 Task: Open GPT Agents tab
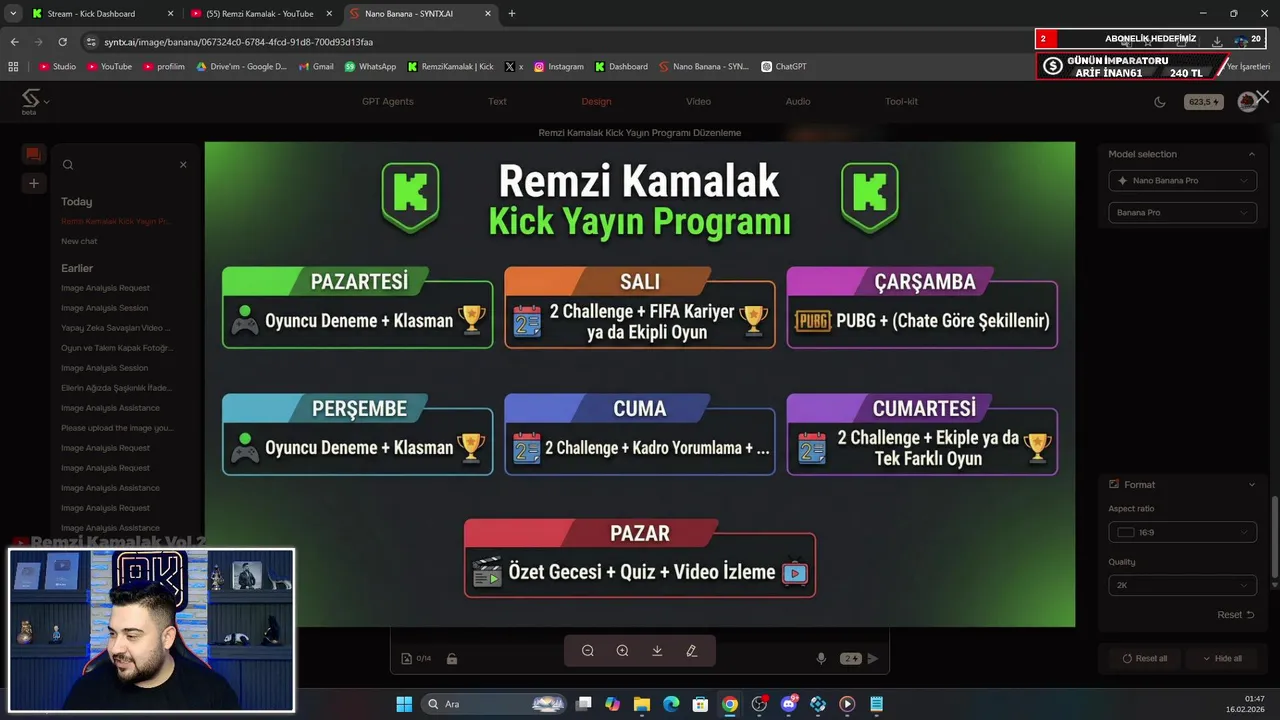[387, 101]
